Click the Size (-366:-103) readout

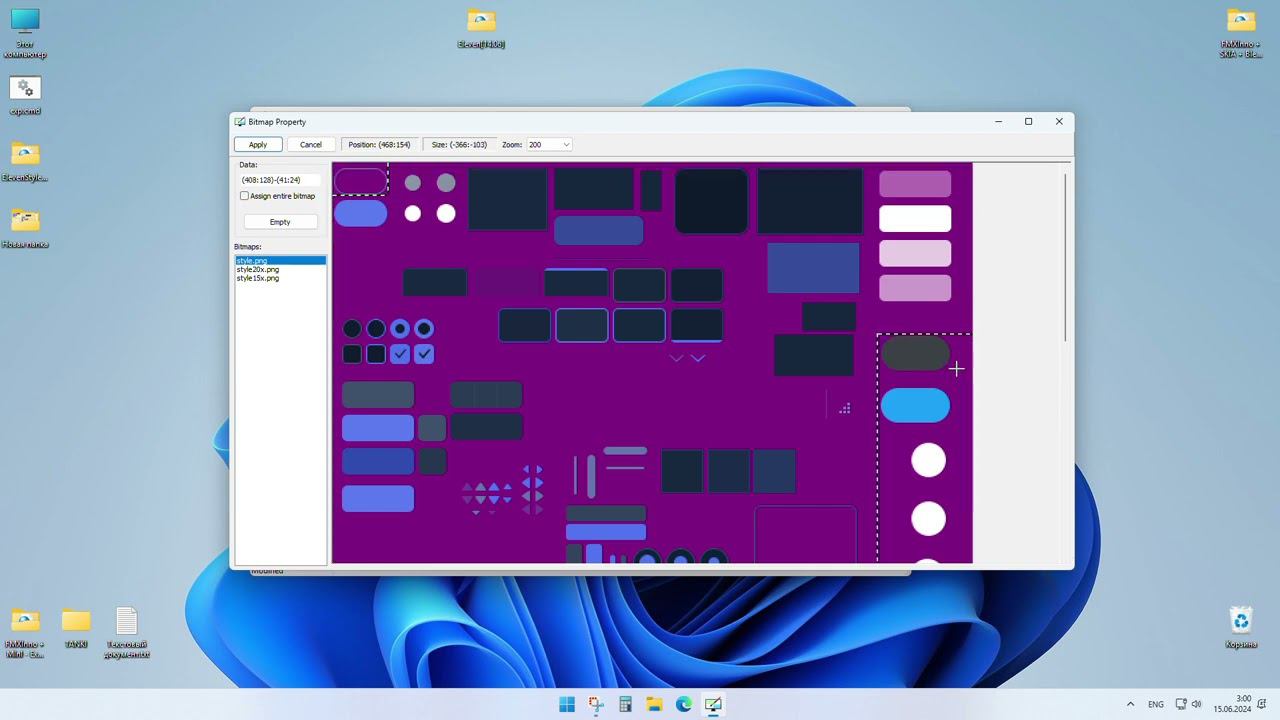459,145
